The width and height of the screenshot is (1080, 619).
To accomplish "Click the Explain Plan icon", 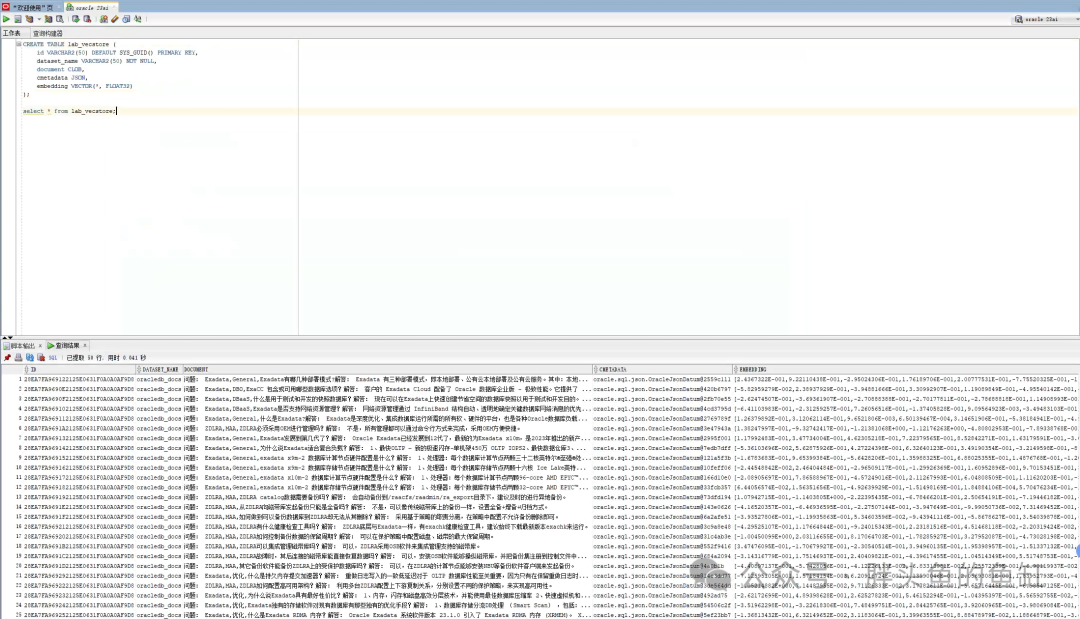I will (29, 19).
